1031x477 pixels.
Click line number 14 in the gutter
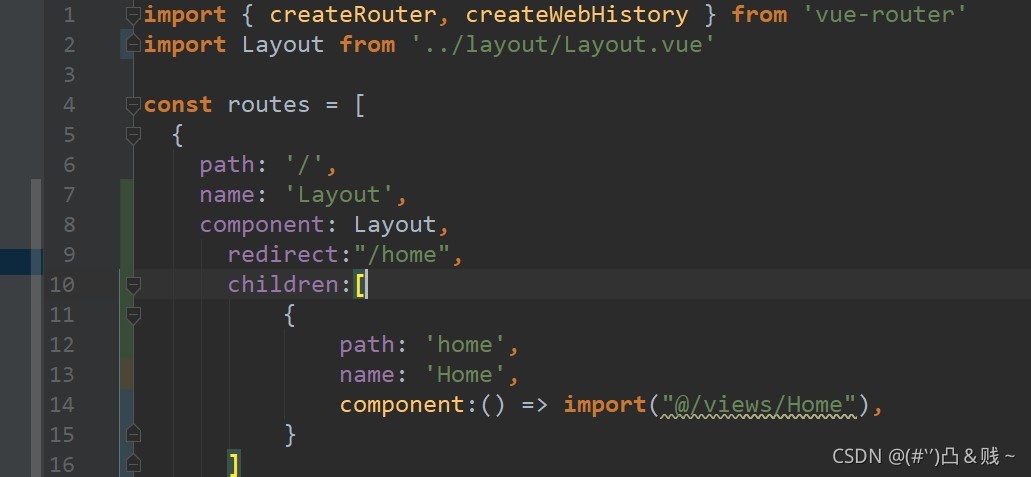62,405
